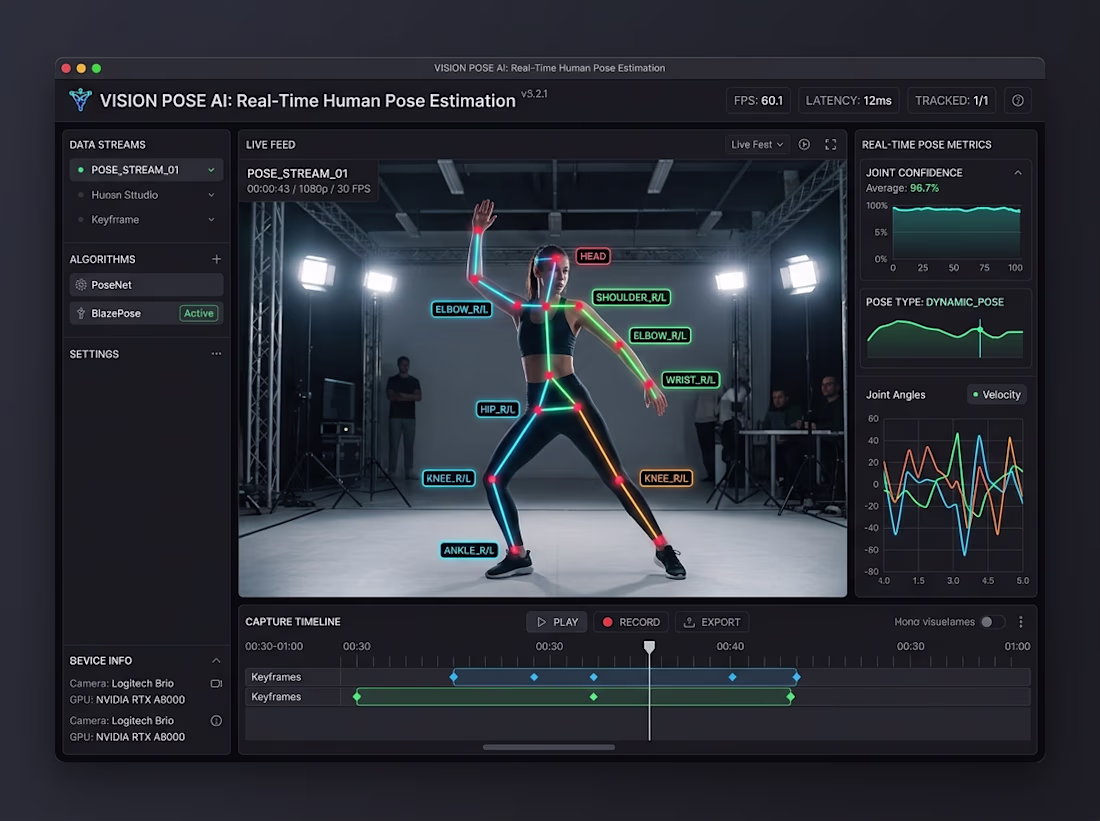Select the Hupsn Studio data stream

[x=147, y=195]
